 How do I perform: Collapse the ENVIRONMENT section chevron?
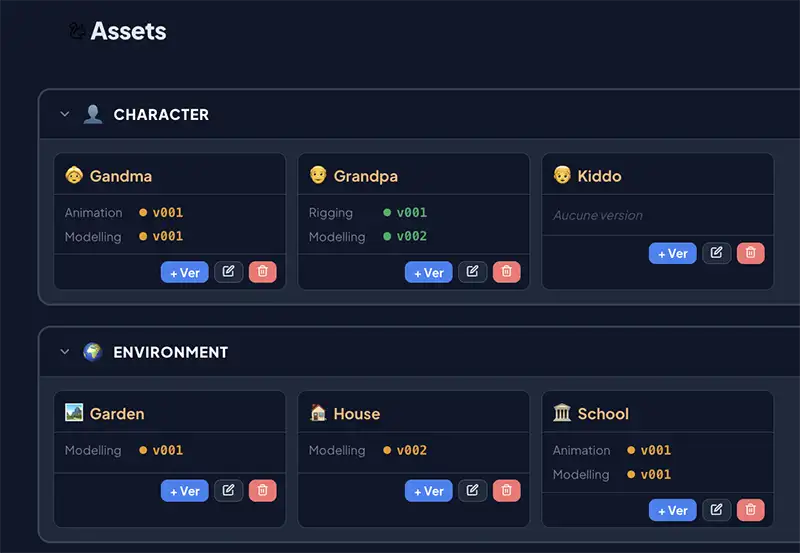(x=65, y=352)
